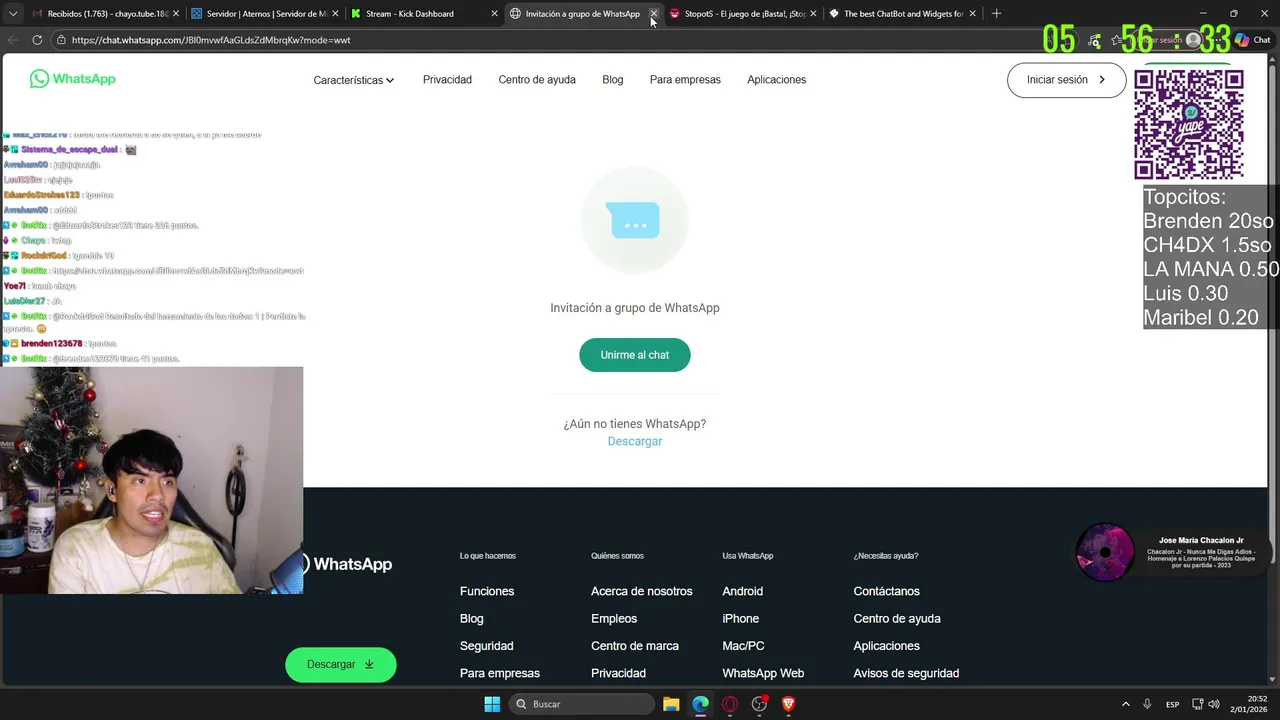Open WhatsApp Web footer link
The width and height of the screenshot is (1280, 720).
click(x=763, y=673)
